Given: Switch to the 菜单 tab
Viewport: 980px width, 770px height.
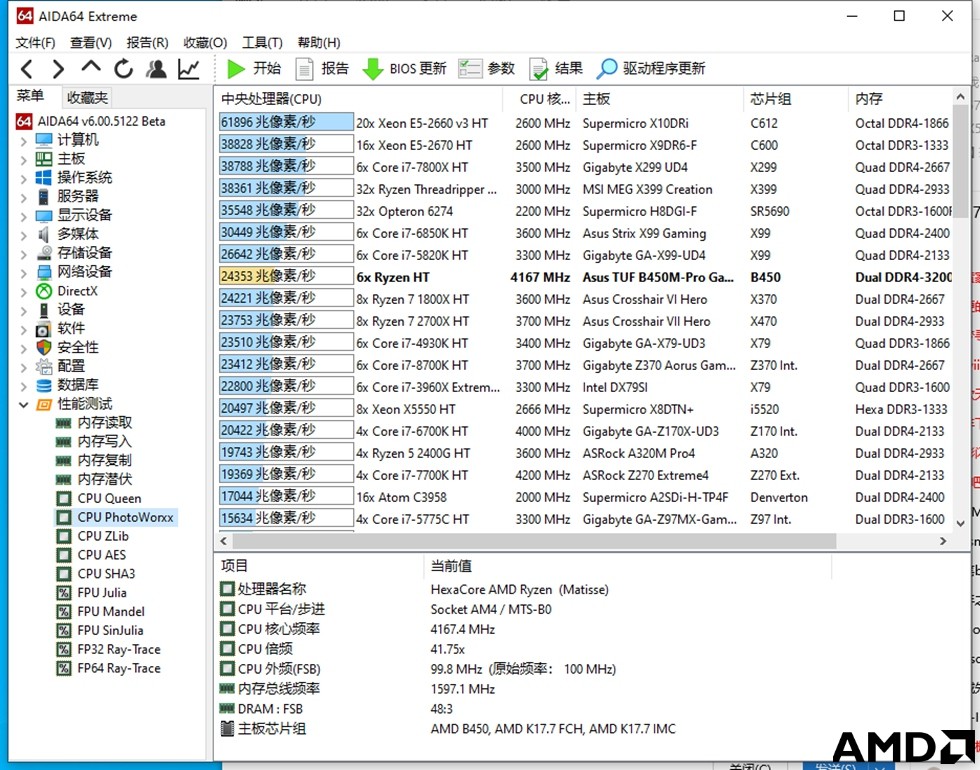Looking at the screenshot, I should tap(30, 96).
